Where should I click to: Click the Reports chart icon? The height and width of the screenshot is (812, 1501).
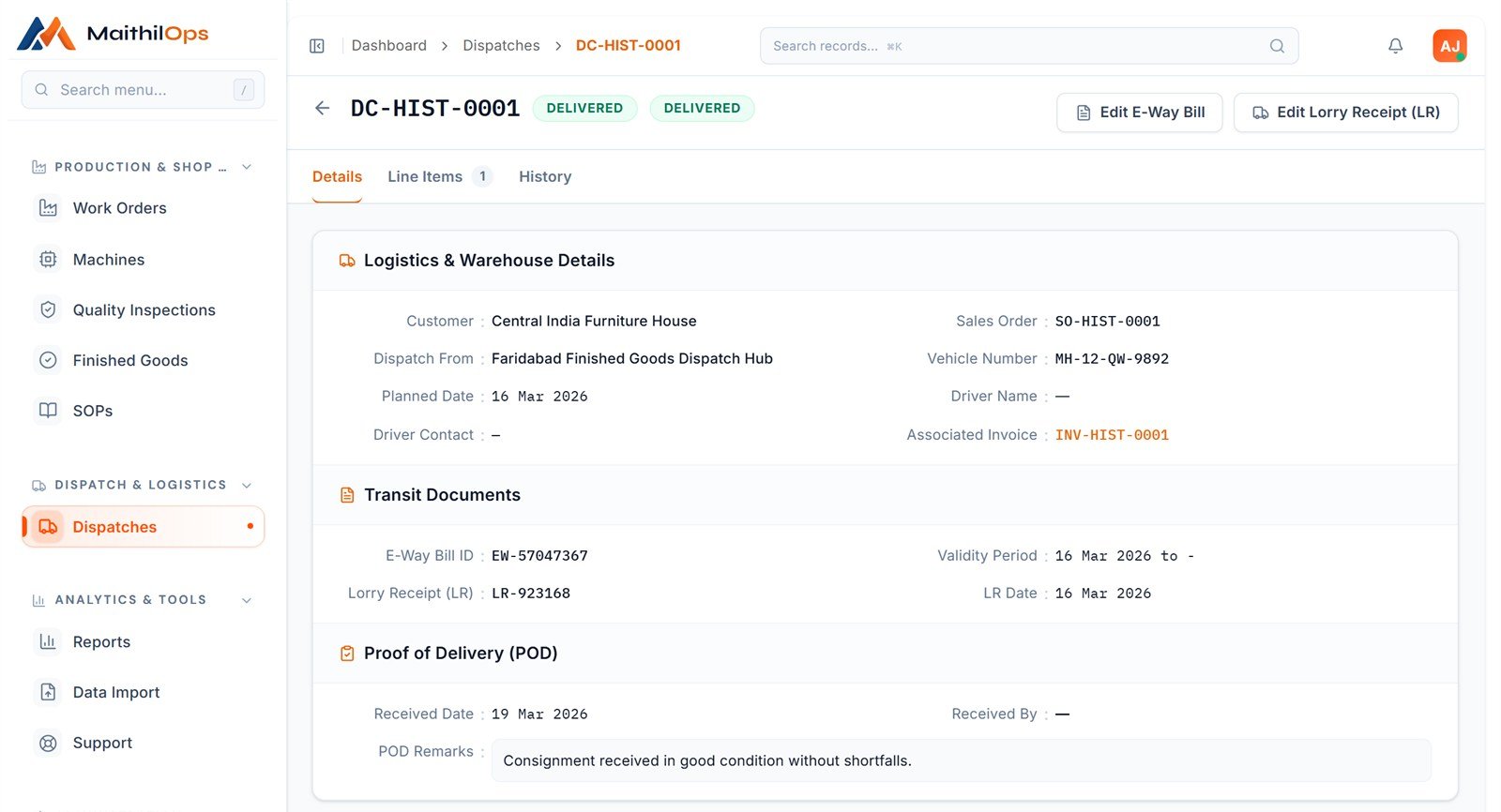[48, 642]
